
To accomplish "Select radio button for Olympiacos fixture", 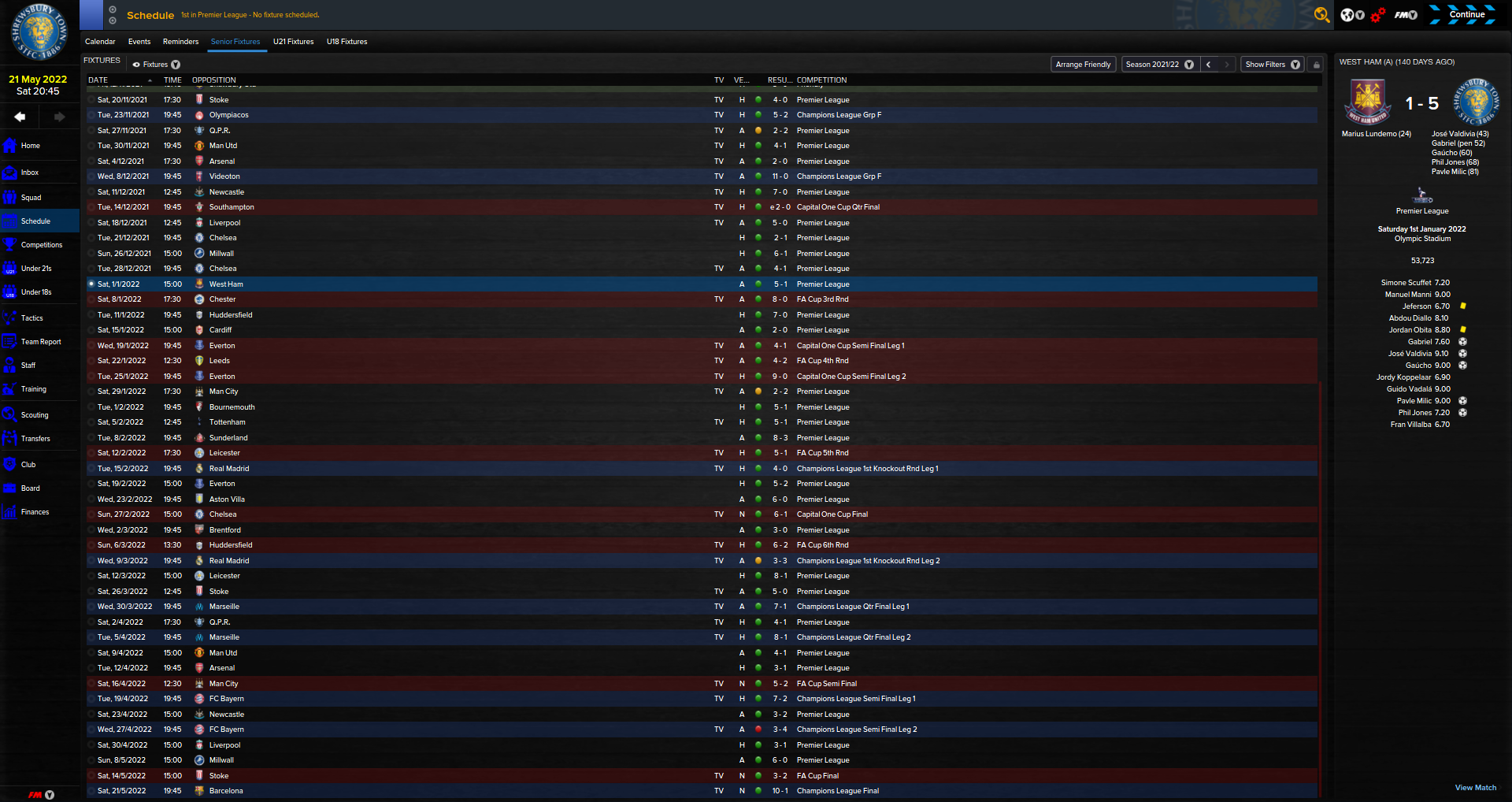I will (x=91, y=115).
